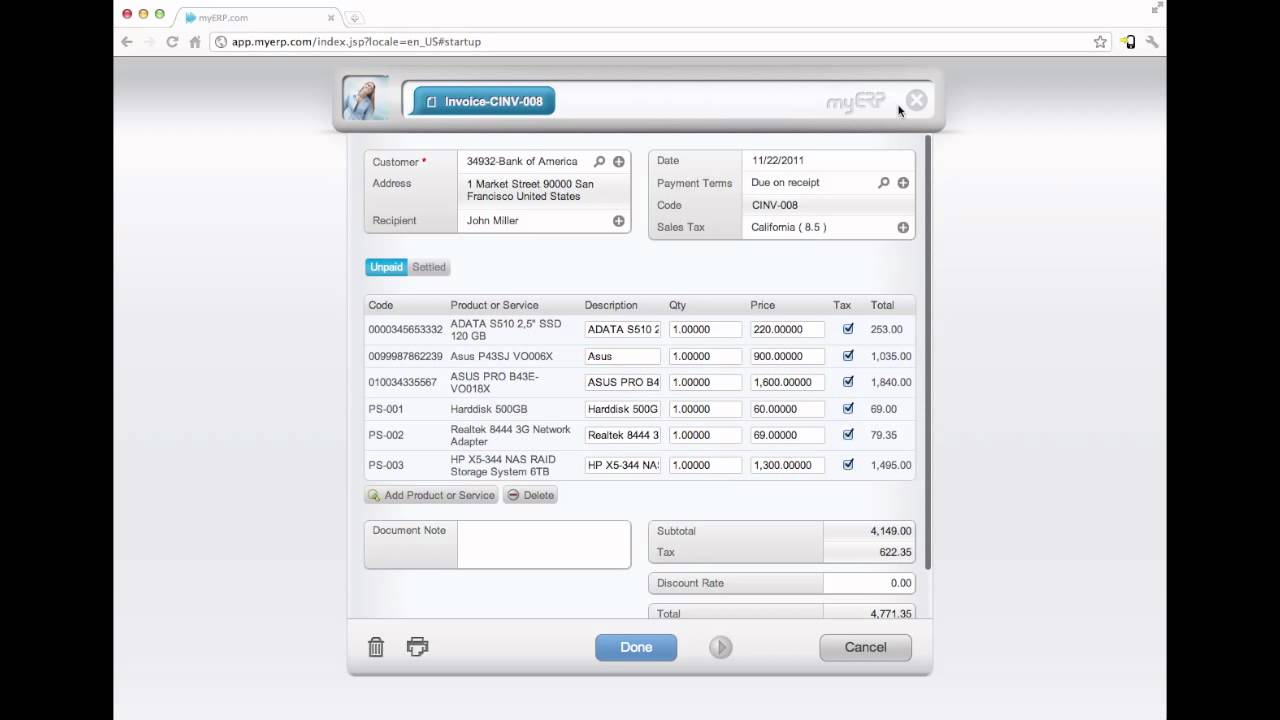Toggle tax for HP X5-344 NAS row
Viewport: 1280px width, 720px height.
click(x=848, y=465)
